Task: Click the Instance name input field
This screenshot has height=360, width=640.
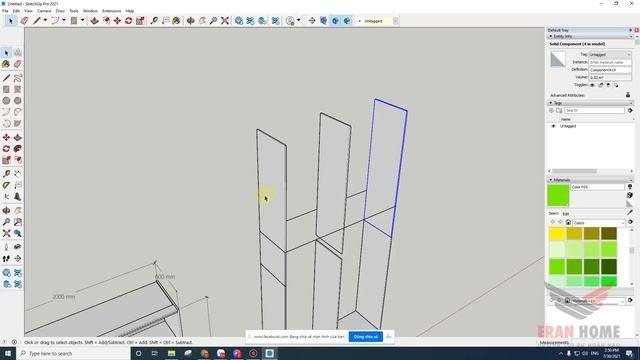Action: 610,62
